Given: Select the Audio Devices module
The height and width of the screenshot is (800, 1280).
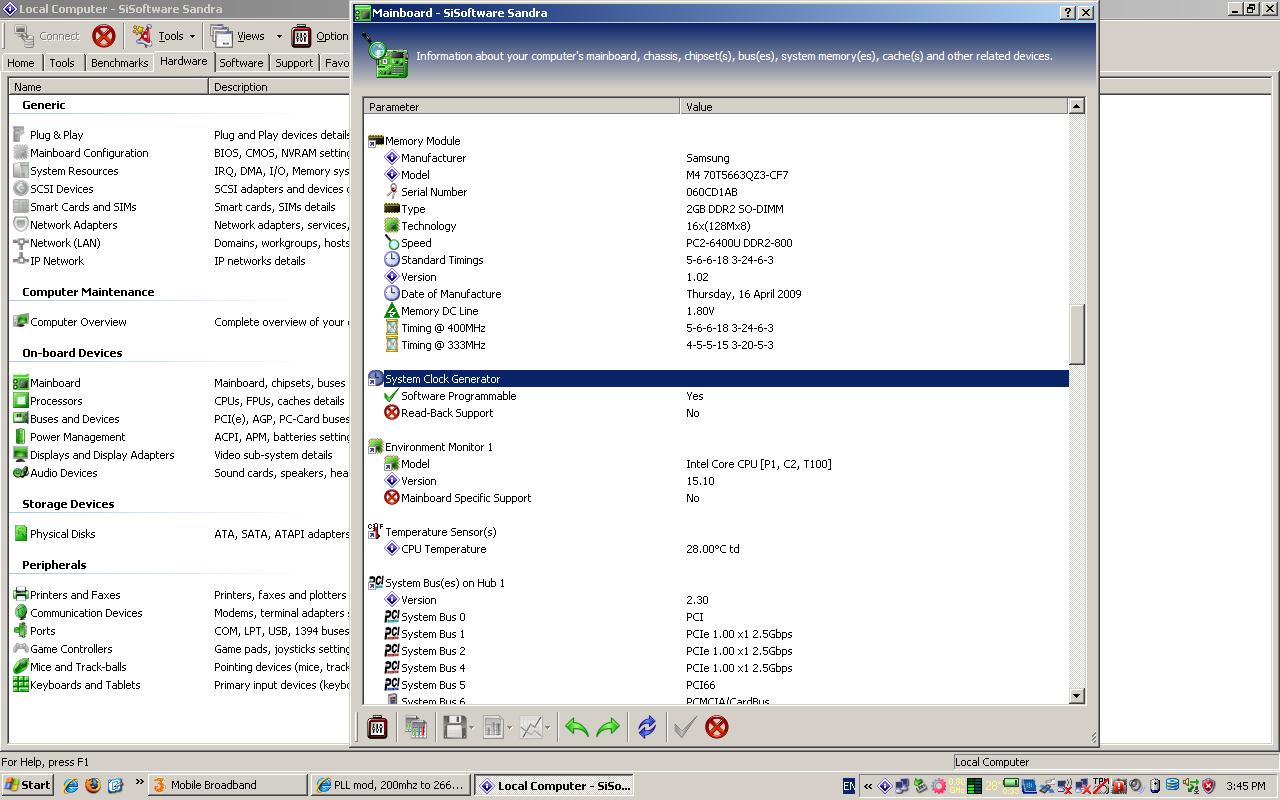Looking at the screenshot, I should (55, 473).
